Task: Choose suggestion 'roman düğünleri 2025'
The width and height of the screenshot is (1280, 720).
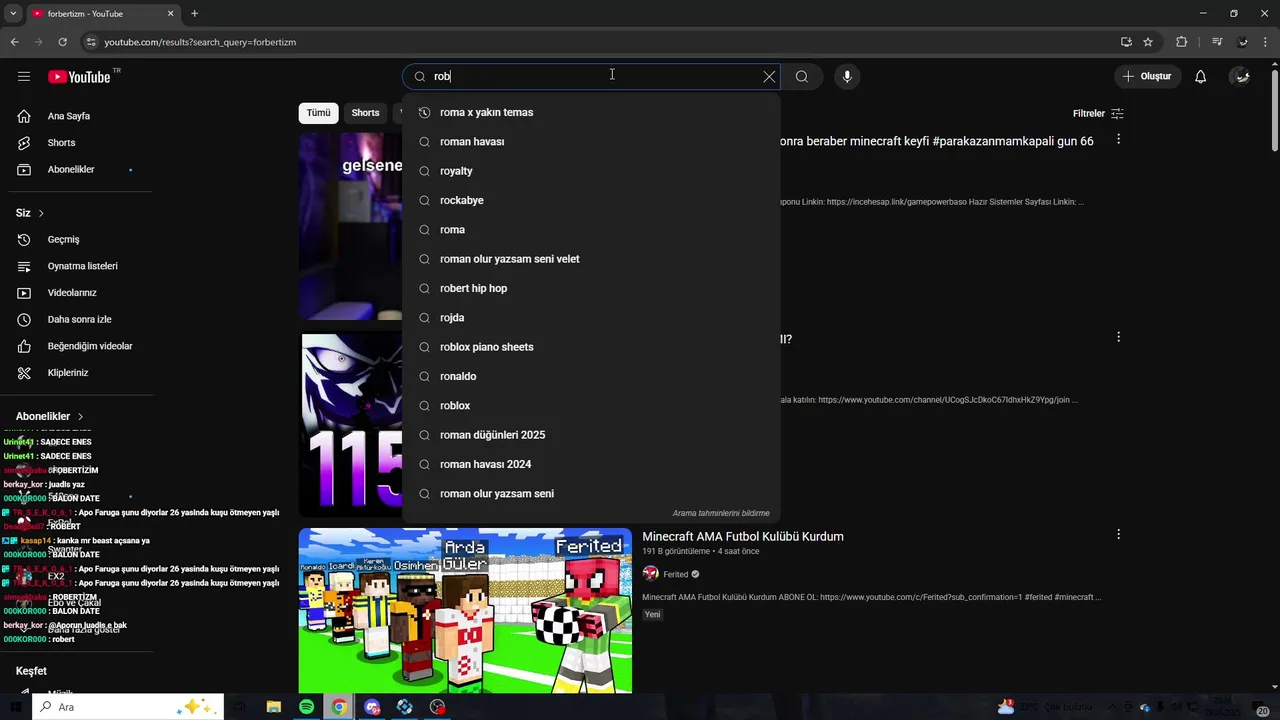Action: tap(591, 435)
